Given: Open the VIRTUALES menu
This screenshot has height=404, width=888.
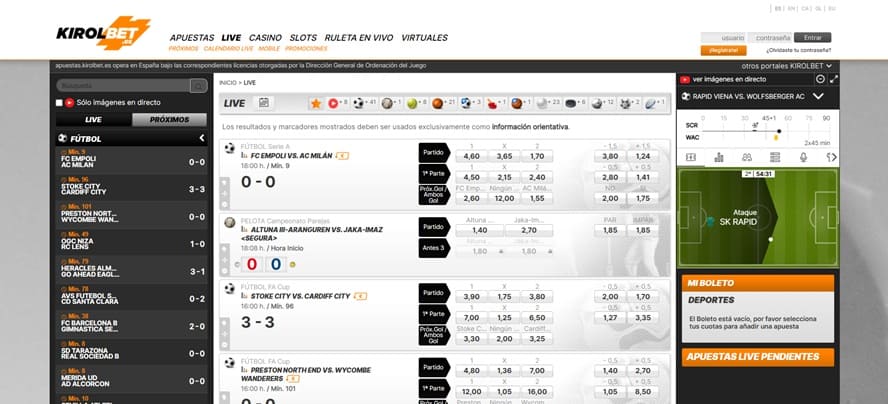Looking at the screenshot, I should point(424,38).
